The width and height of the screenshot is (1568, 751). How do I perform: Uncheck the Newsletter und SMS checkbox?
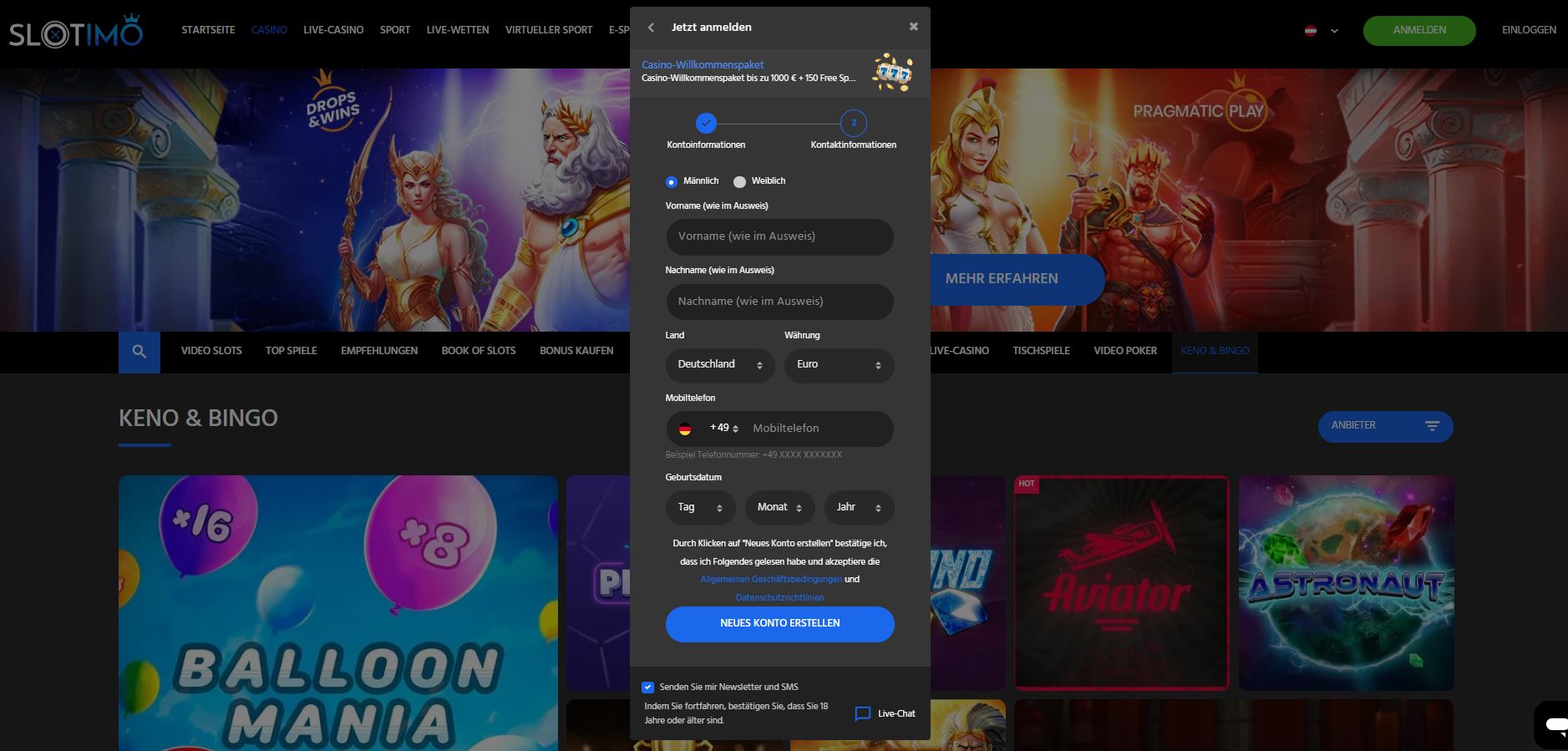tap(647, 688)
